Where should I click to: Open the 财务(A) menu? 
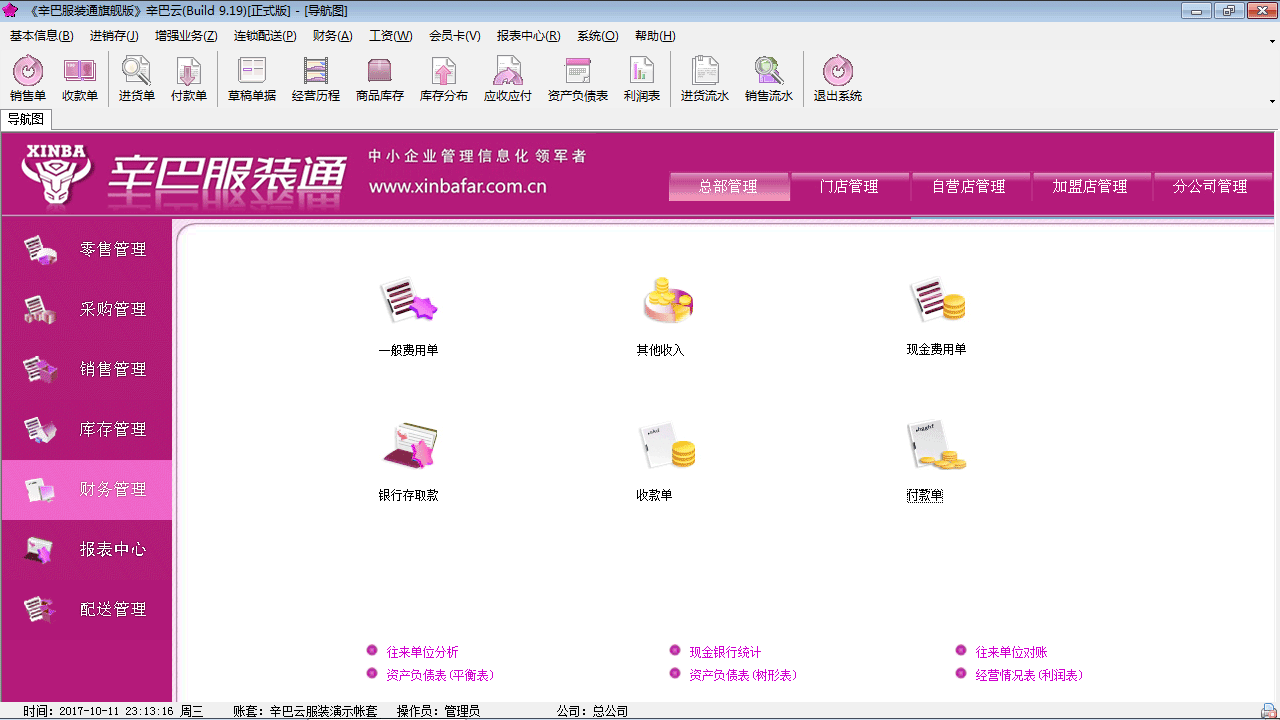[x=333, y=35]
